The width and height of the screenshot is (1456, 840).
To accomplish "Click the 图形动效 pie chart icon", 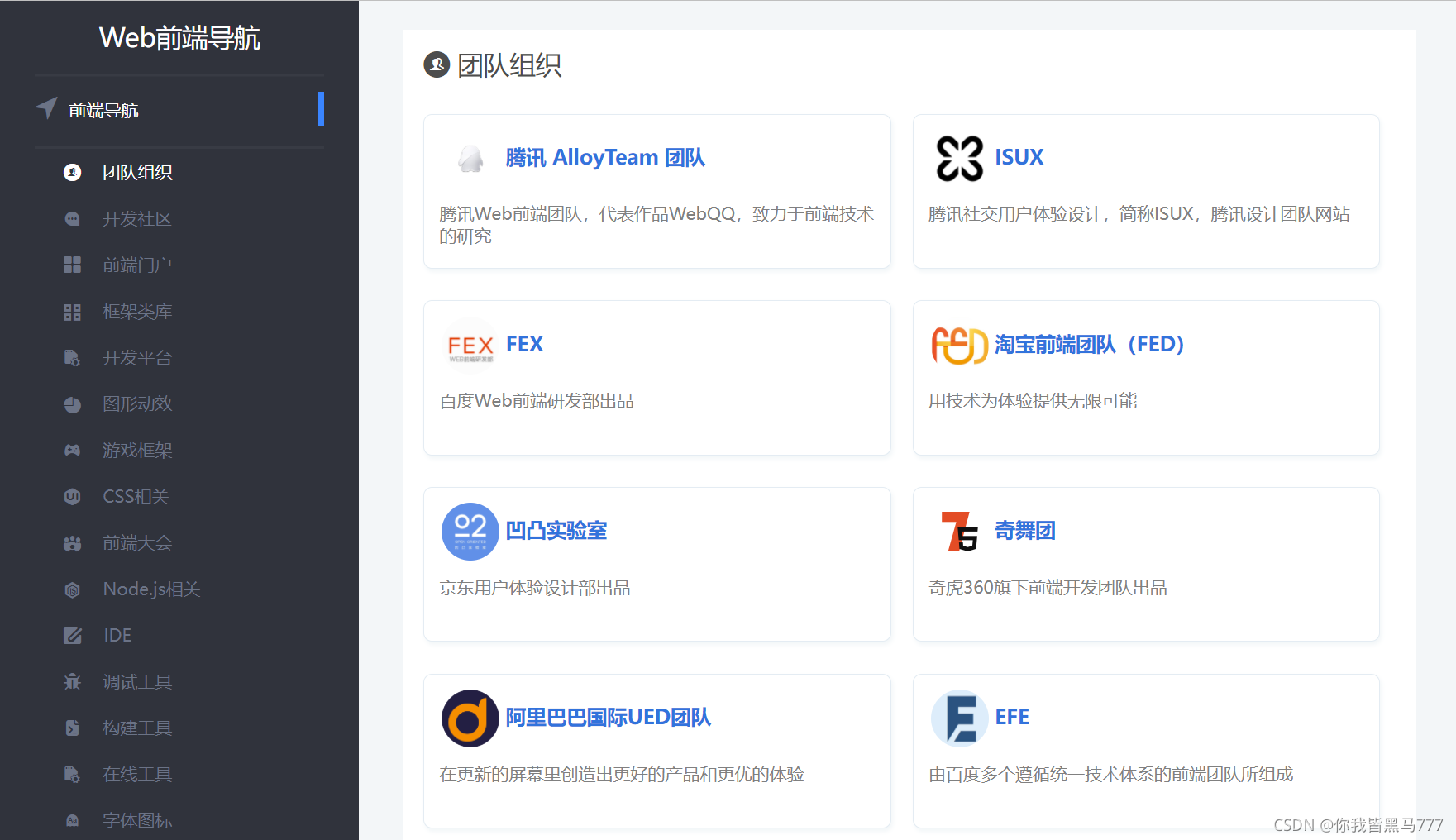I will pos(73,404).
